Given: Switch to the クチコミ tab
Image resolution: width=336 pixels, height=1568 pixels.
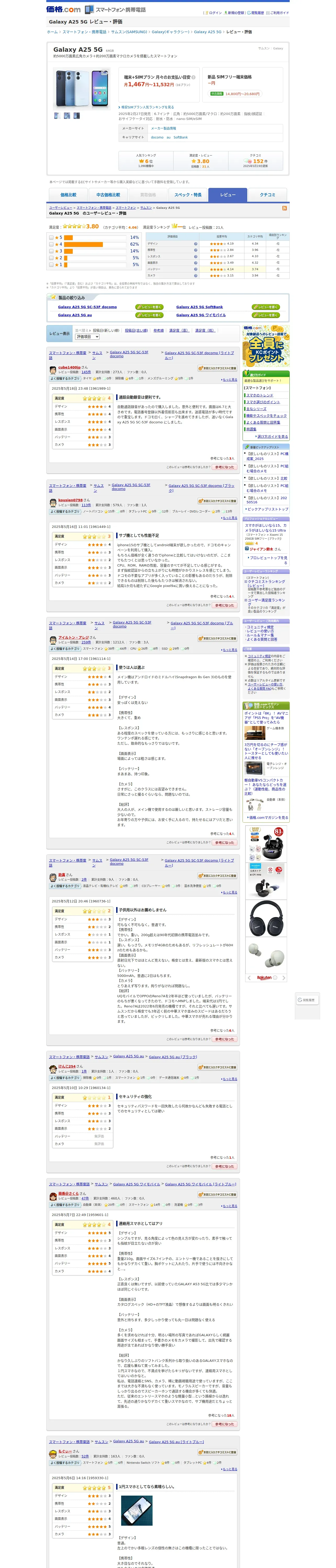Looking at the screenshot, I should 268,195.
